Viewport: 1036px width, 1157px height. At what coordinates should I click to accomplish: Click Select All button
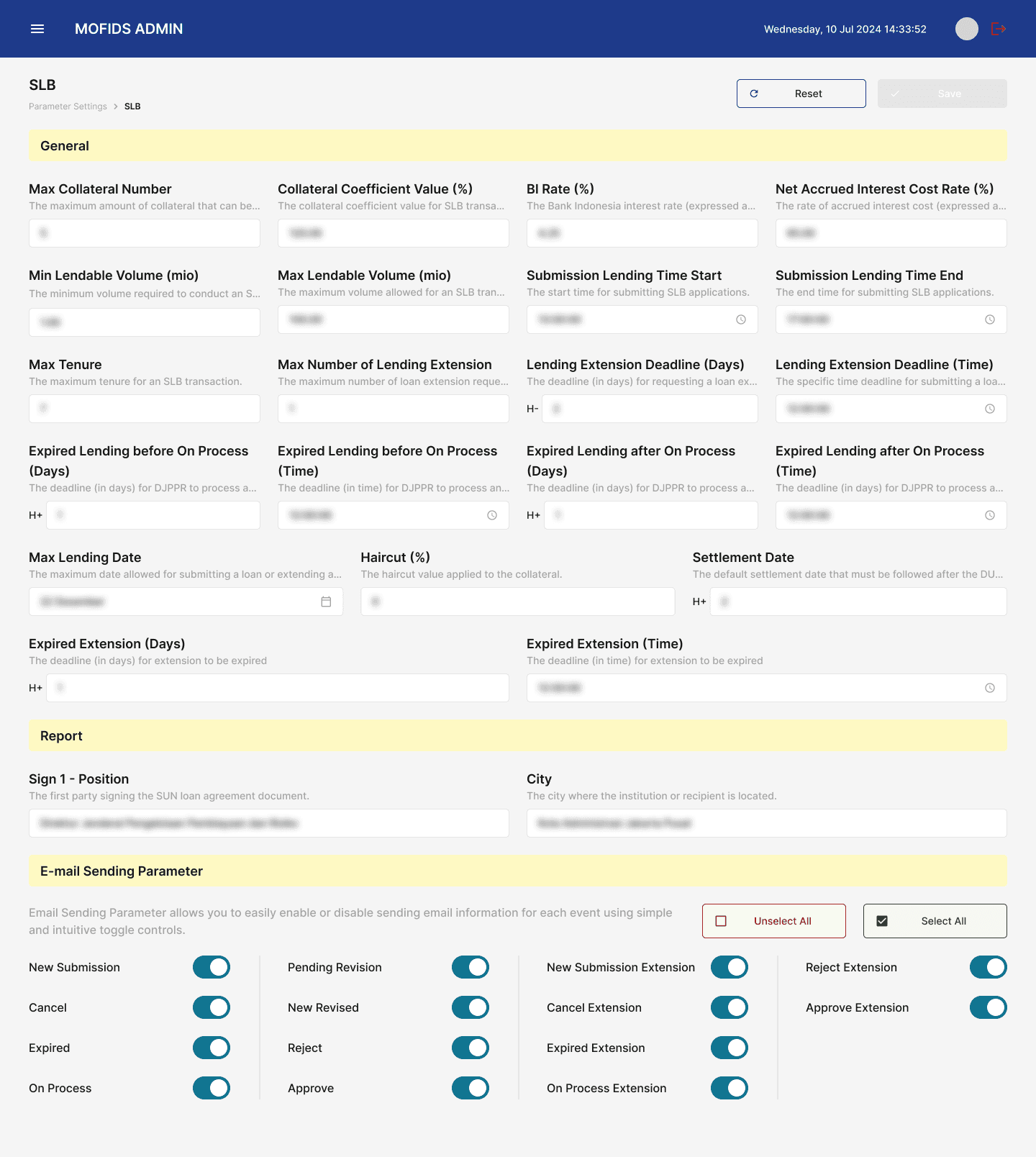pos(935,921)
